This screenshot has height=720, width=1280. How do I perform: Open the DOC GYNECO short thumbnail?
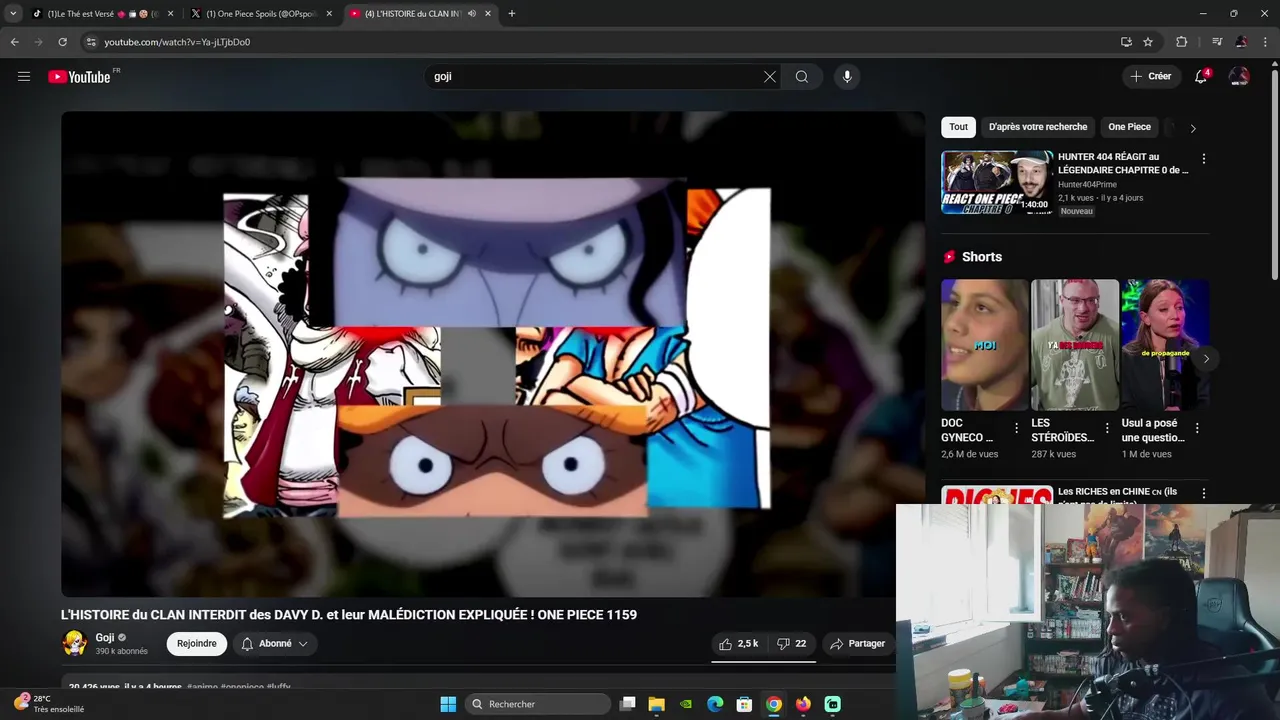984,345
